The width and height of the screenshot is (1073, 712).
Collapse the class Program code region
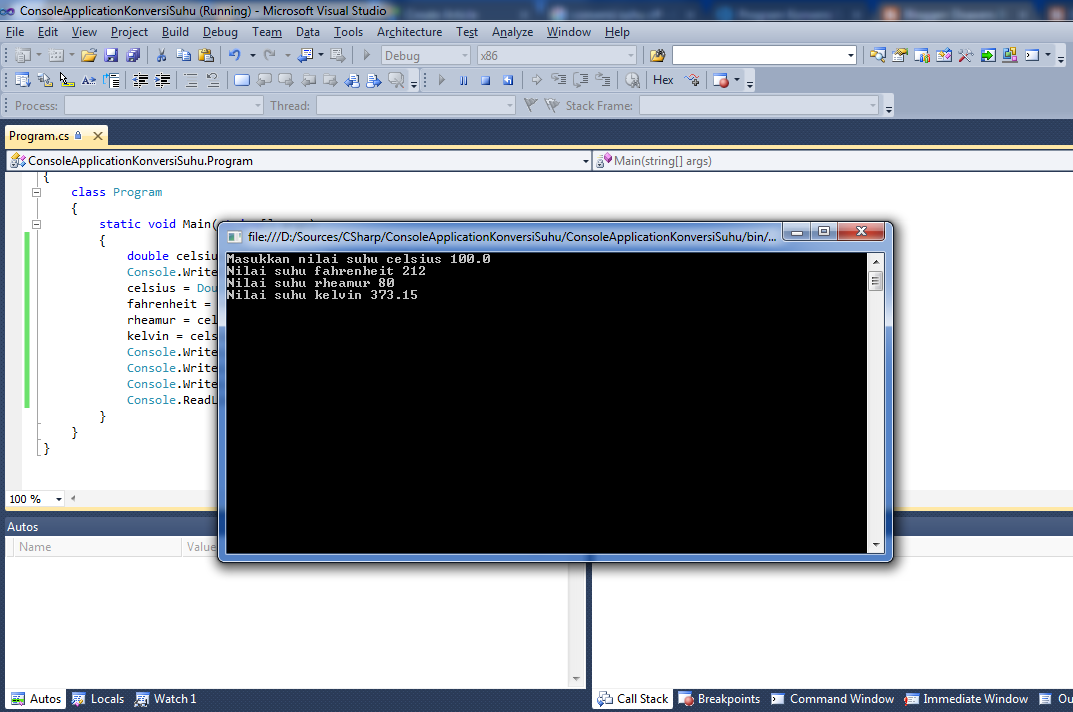36,192
